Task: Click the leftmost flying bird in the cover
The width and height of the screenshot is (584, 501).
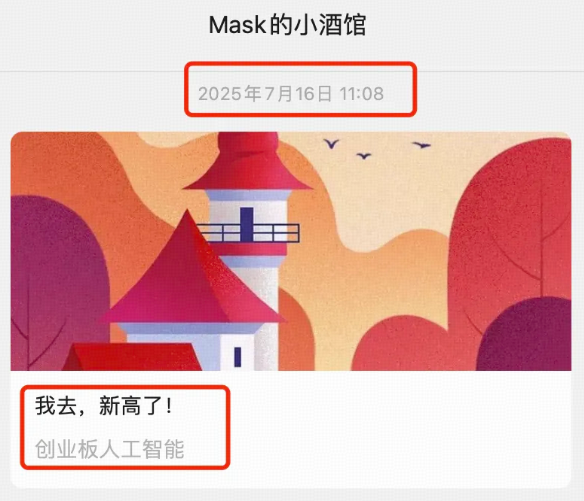Action: tap(331, 143)
